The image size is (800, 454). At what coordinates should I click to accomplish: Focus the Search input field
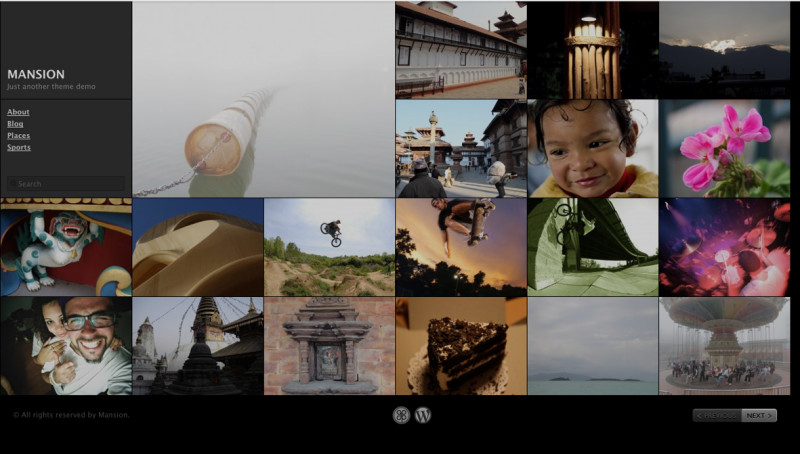66,184
